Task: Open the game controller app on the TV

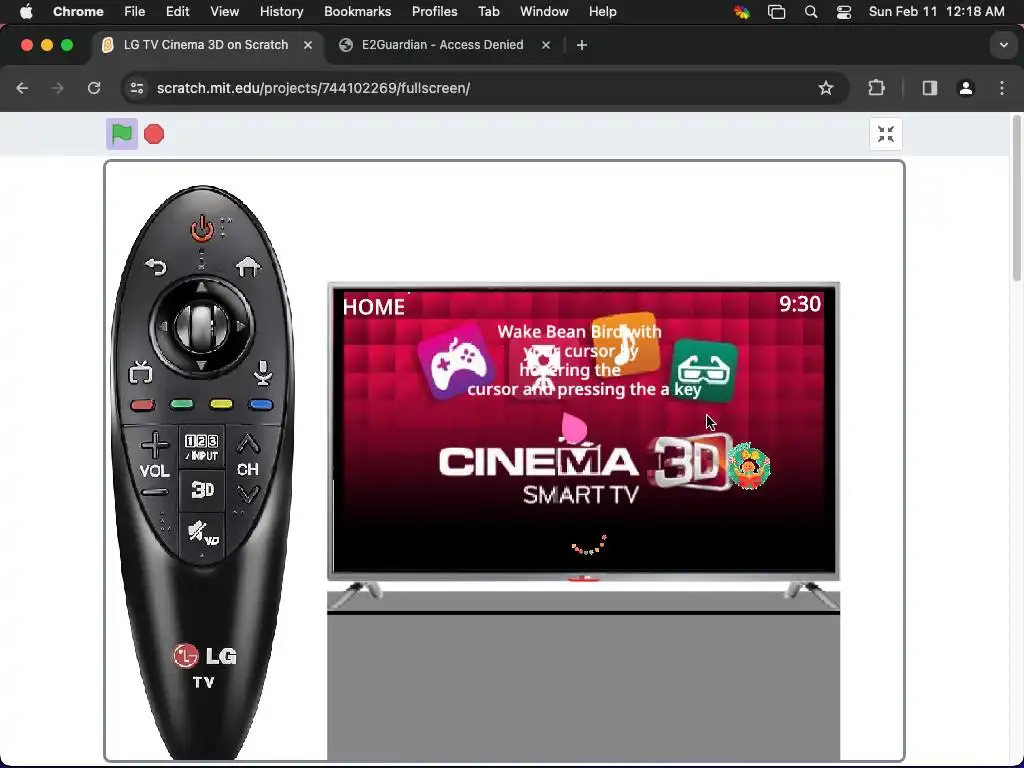Action: [x=455, y=361]
